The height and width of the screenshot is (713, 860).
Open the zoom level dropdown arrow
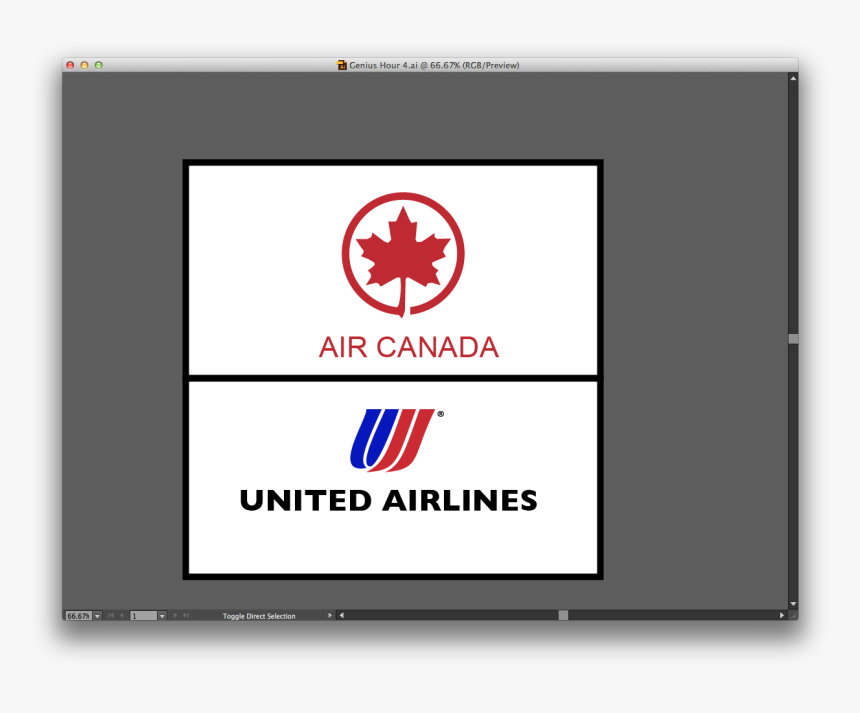pos(98,616)
